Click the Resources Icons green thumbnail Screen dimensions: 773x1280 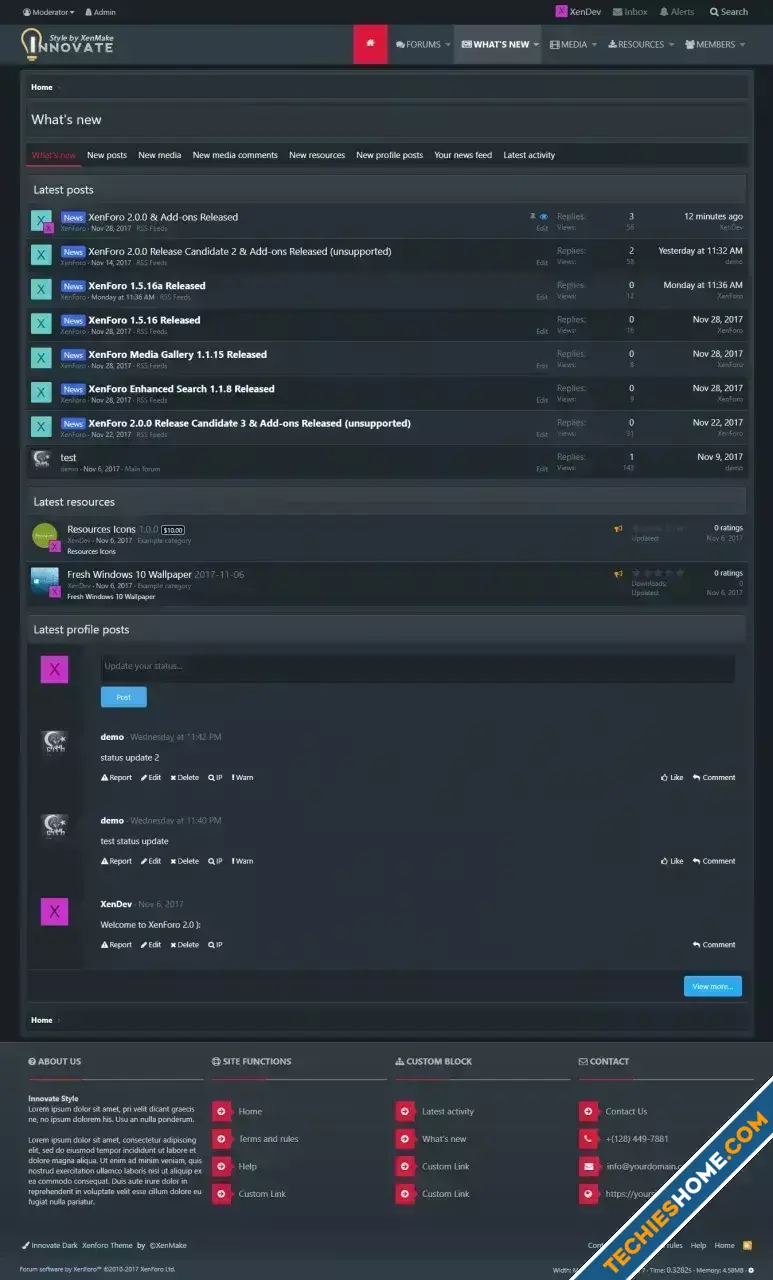pyautogui.click(x=45, y=536)
